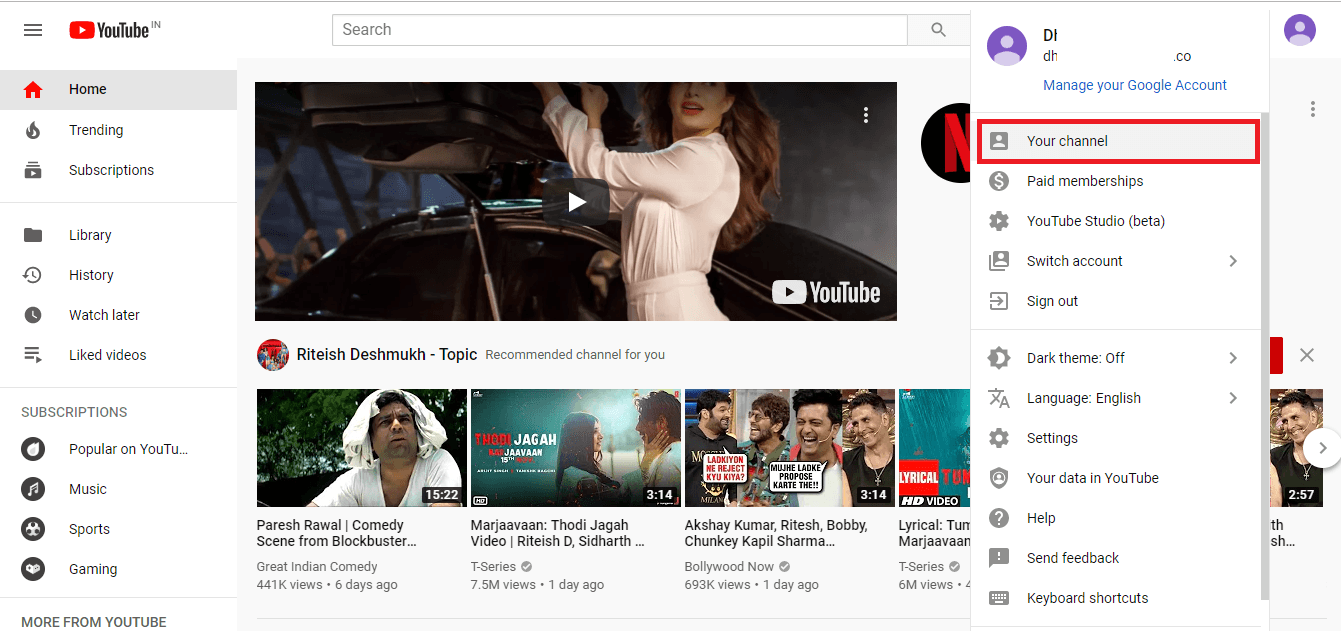Click Riteish Deshmukh channel avatar
The width and height of the screenshot is (1341, 631).
point(273,355)
